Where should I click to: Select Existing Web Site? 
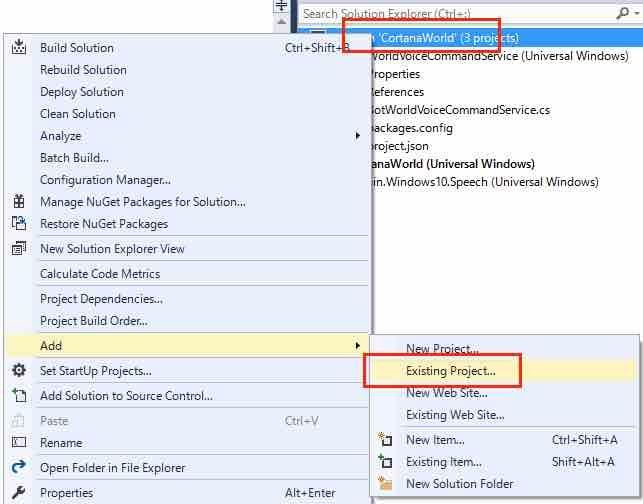click(504, 415)
